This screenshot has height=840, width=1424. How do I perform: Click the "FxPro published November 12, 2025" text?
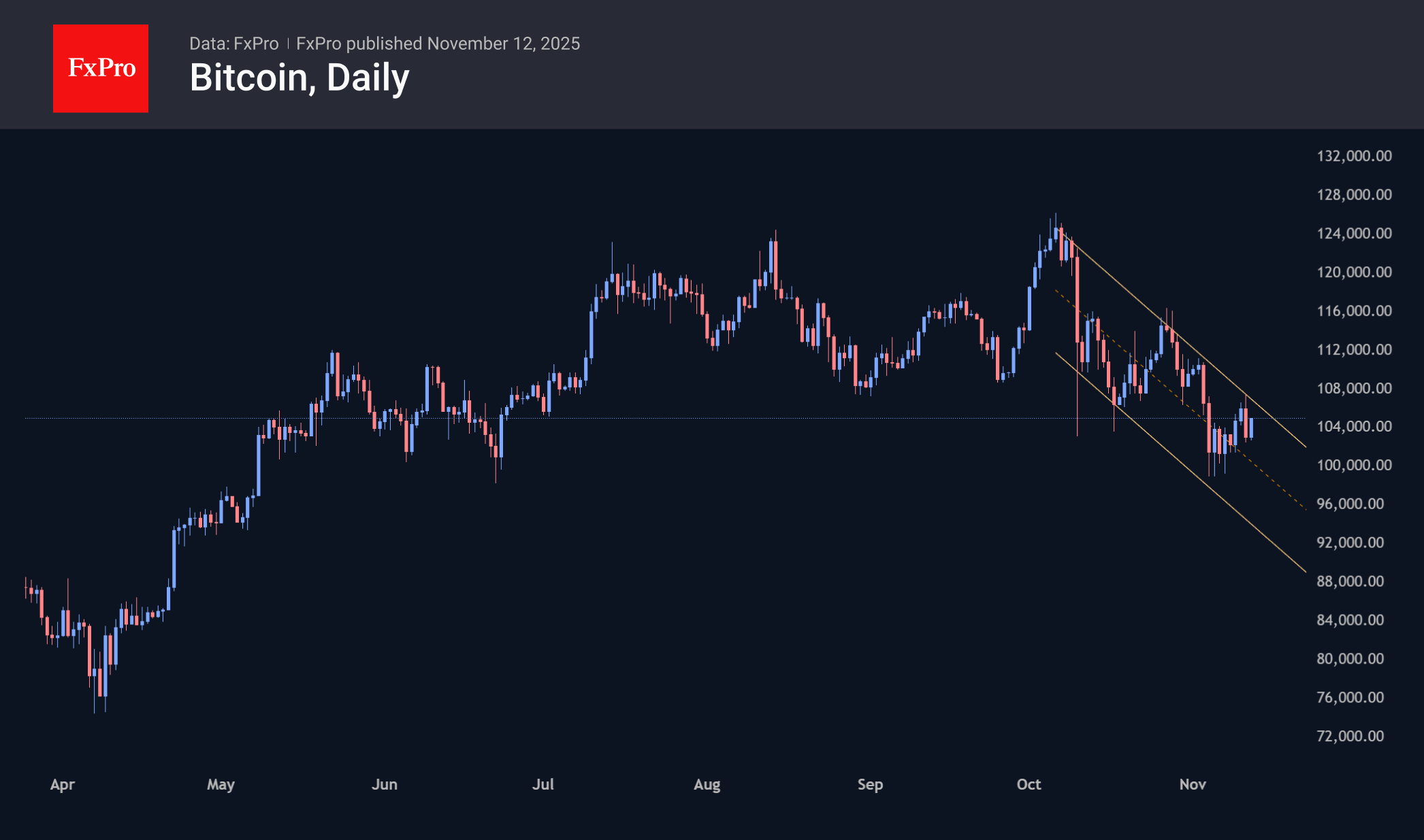pyautogui.click(x=438, y=44)
